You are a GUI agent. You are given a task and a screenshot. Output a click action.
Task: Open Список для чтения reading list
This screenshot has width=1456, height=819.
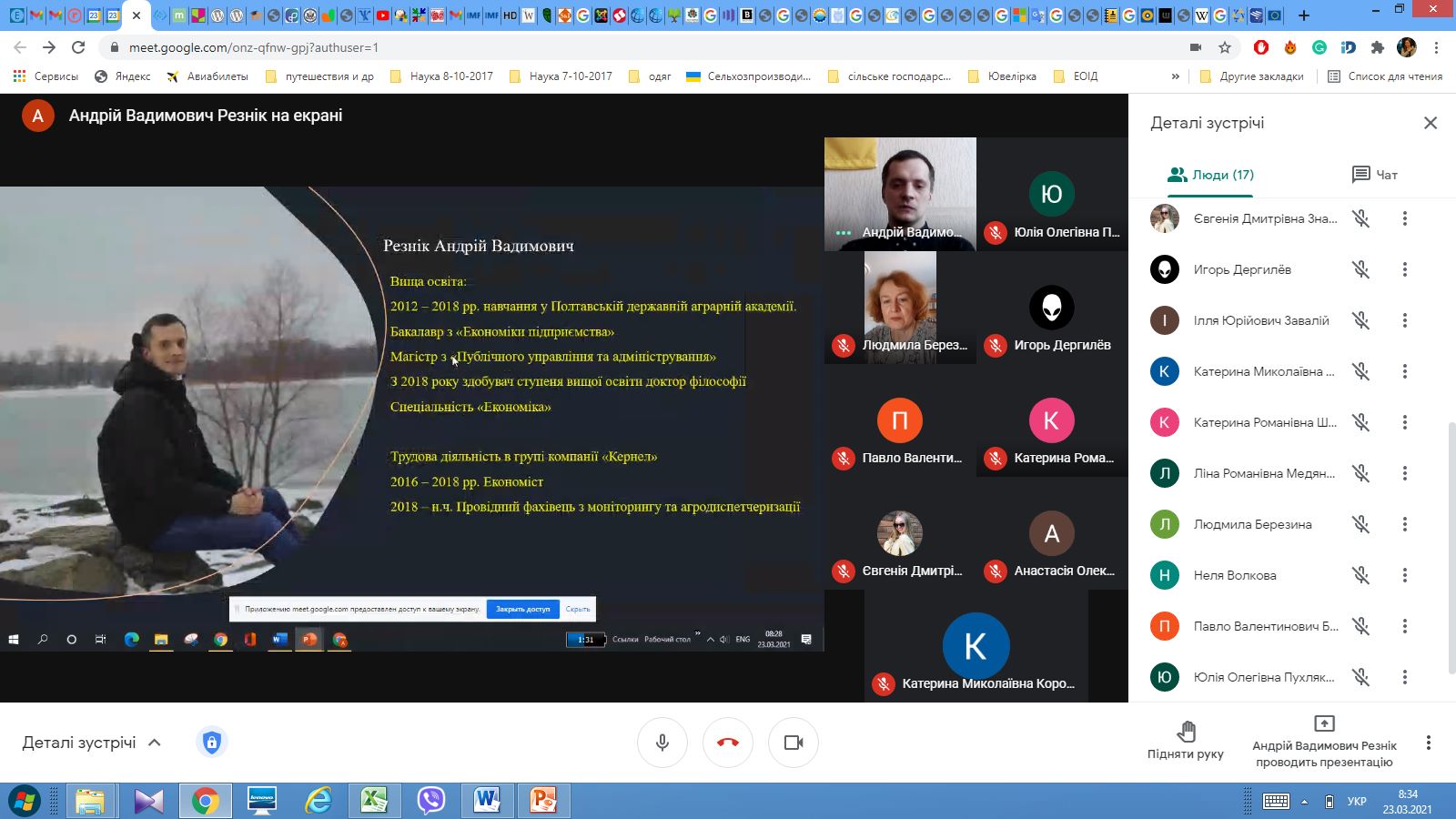click(x=1385, y=76)
